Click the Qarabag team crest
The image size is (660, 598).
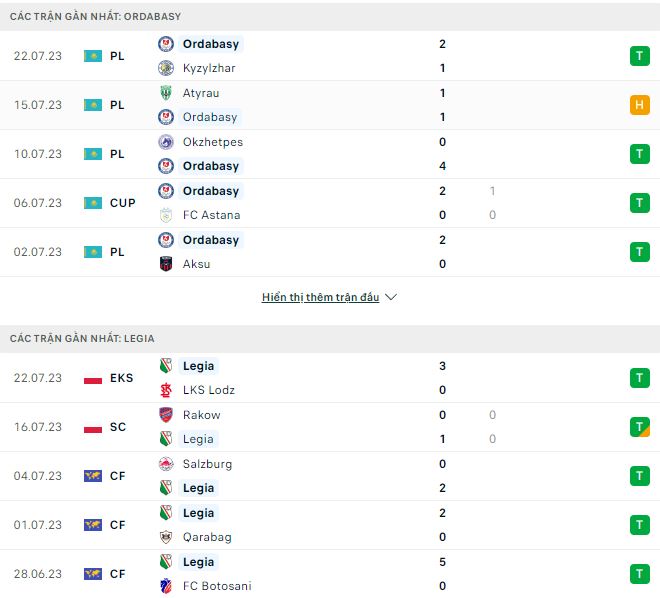(166, 537)
